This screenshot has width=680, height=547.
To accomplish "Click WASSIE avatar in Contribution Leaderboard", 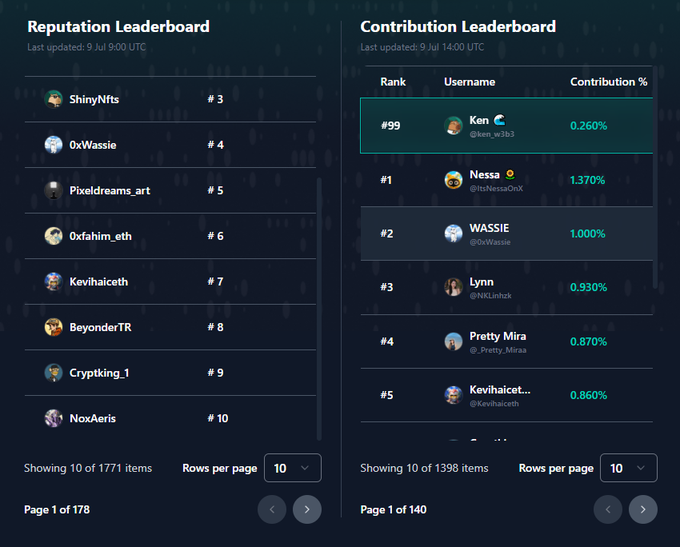I will coord(453,233).
